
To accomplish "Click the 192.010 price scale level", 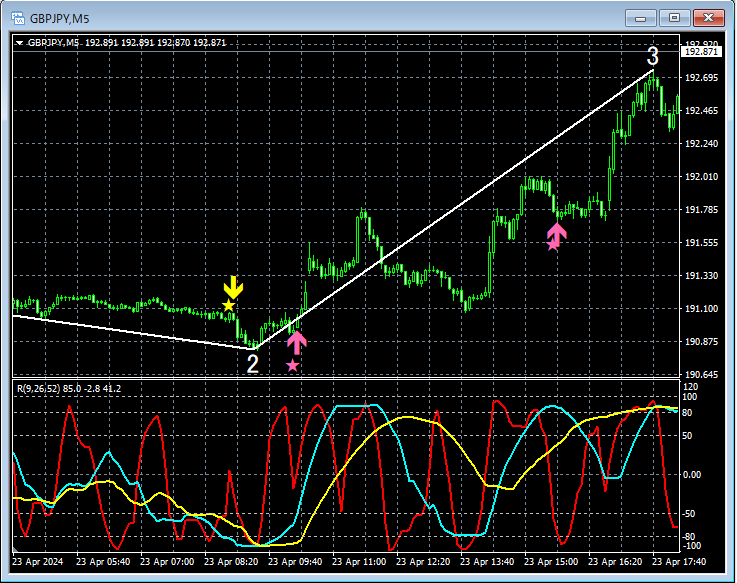I will click(702, 177).
